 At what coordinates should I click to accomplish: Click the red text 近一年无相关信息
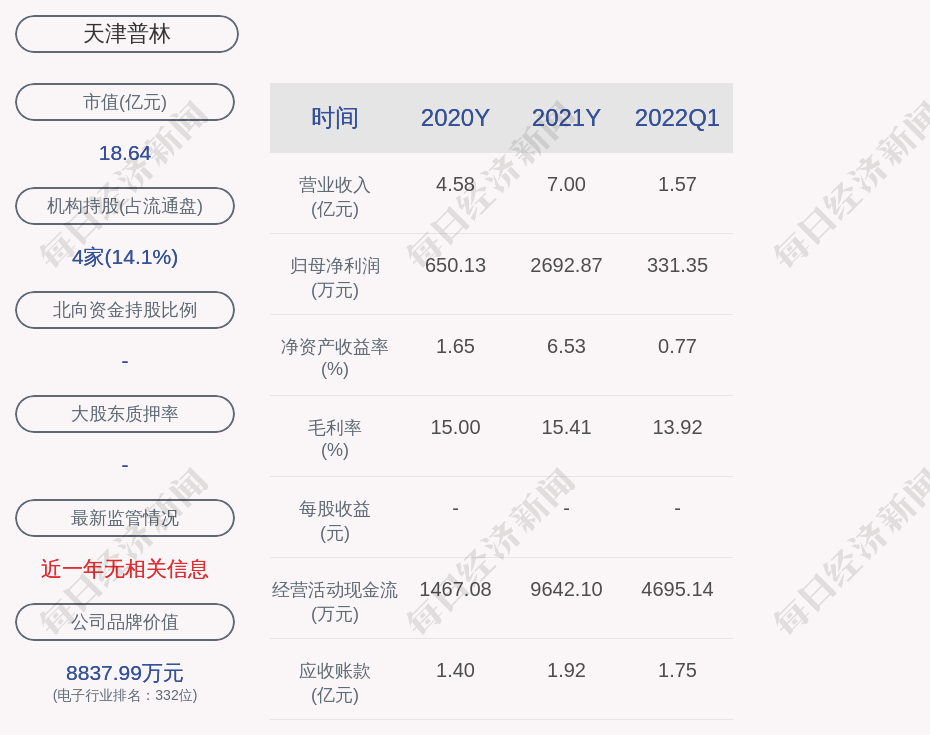pos(125,569)
